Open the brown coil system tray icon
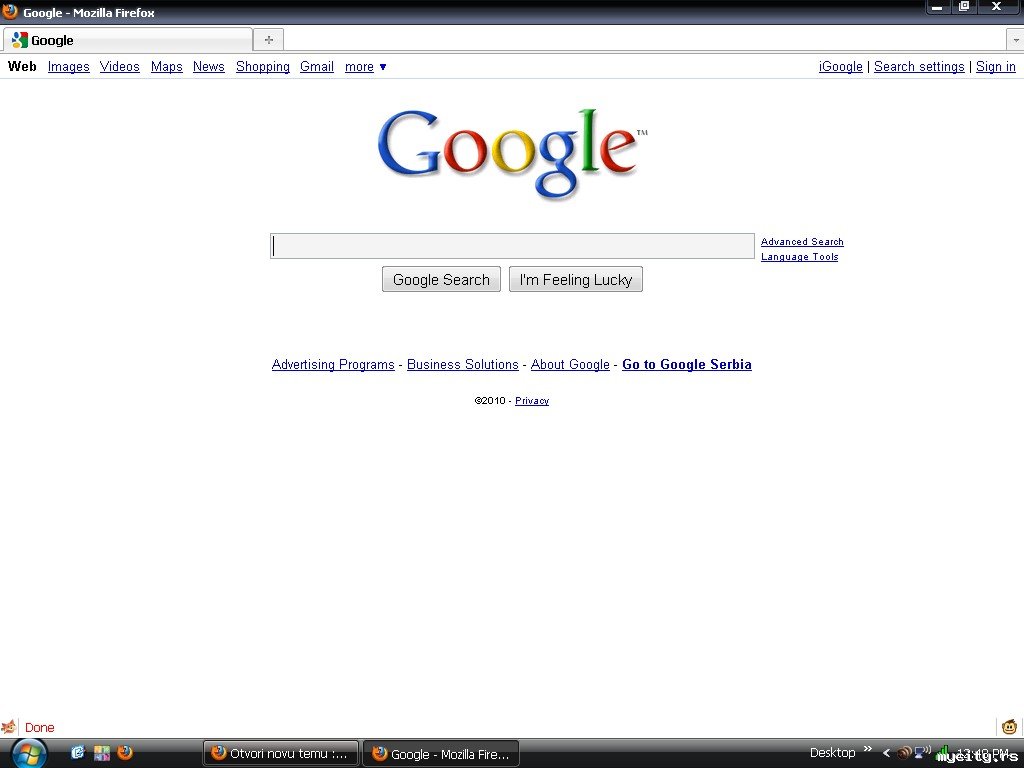 (x=904, y=753)
